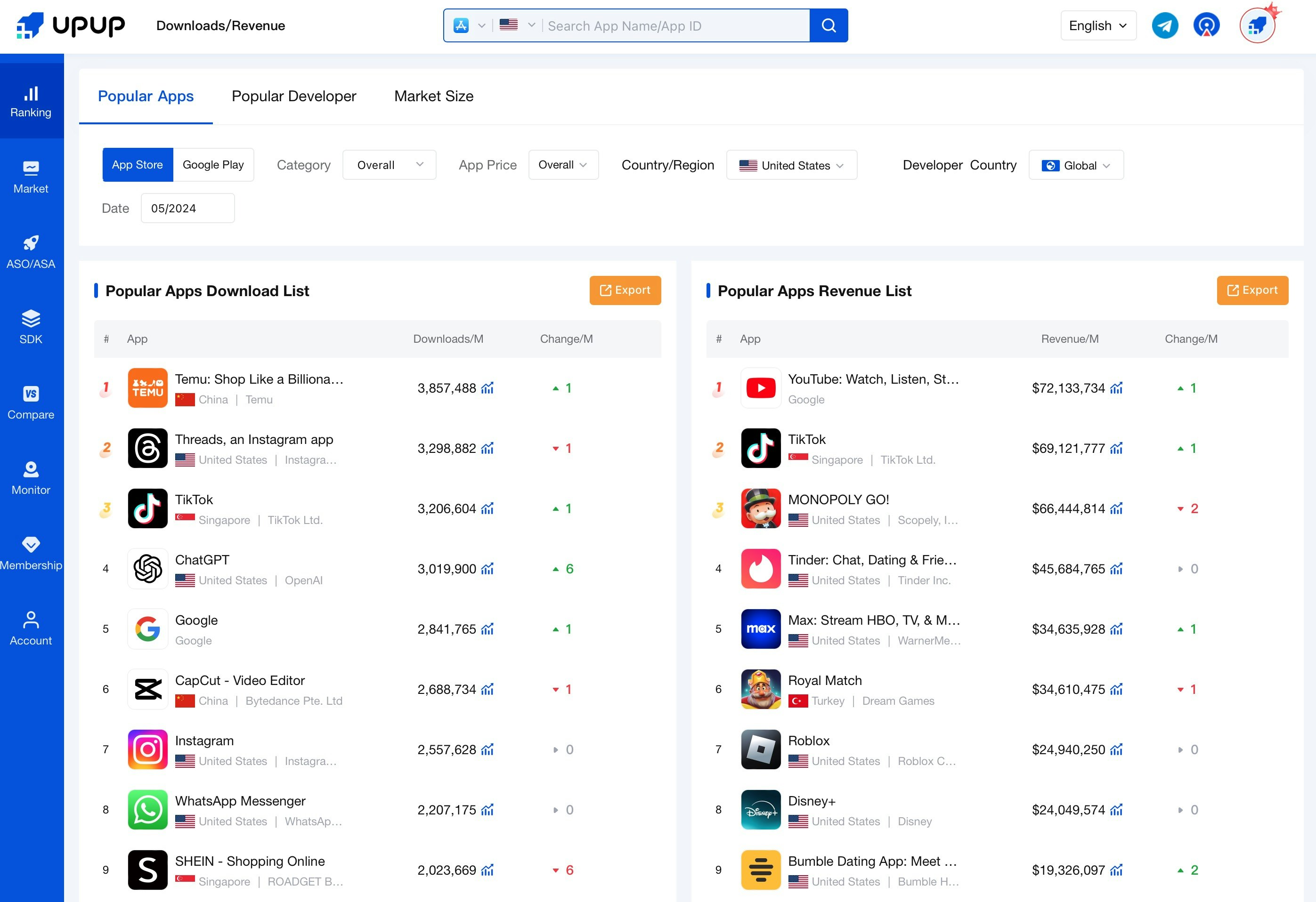
Task: Click the blue podcast-style icon in header
Action: pos(1207,25)
